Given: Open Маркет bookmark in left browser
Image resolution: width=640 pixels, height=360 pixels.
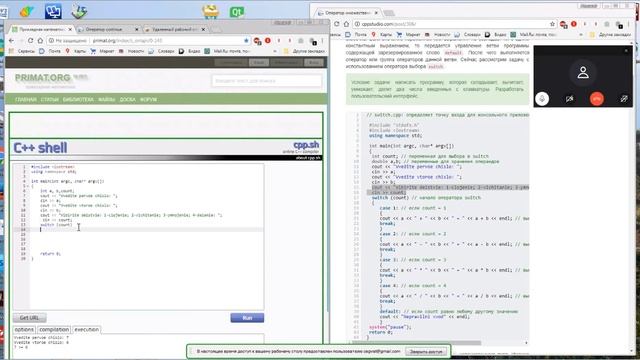Looking at the screenshot, I should point(102,51).
